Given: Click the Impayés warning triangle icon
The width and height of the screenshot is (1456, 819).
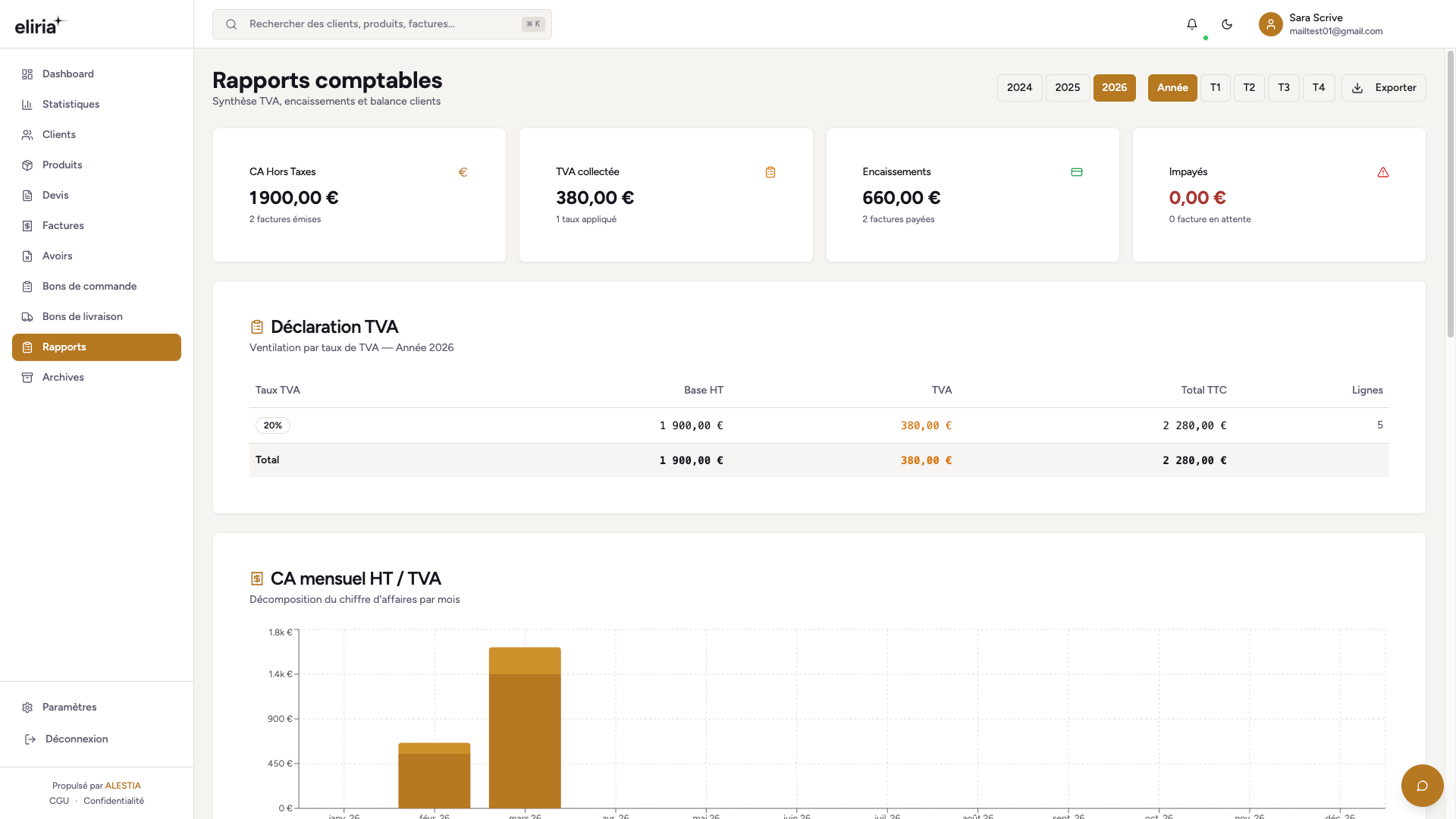Looking at the screenshot, I should click(x=1383, y=172).
